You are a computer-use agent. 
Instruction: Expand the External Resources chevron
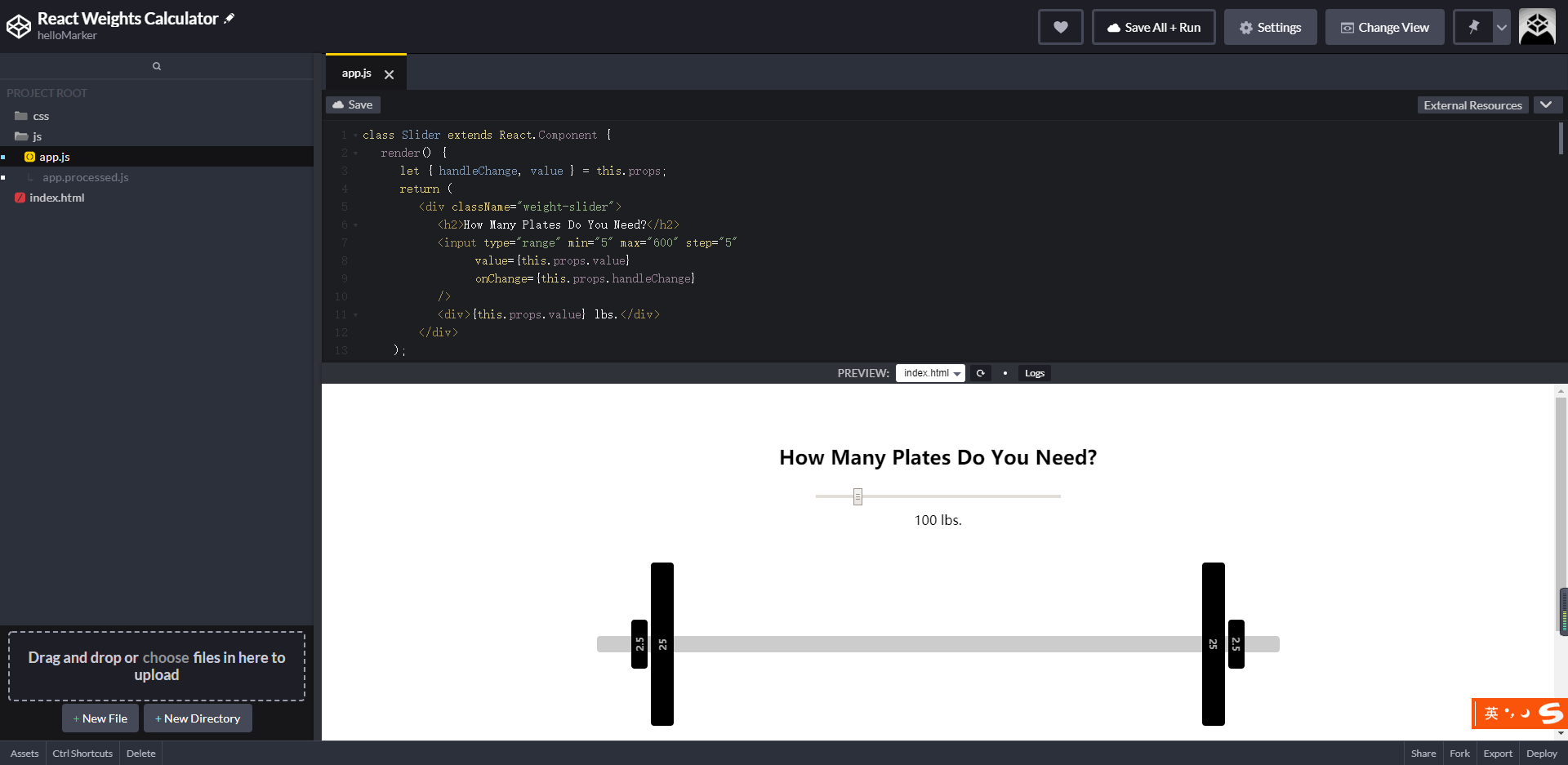tap(1546, 105)
